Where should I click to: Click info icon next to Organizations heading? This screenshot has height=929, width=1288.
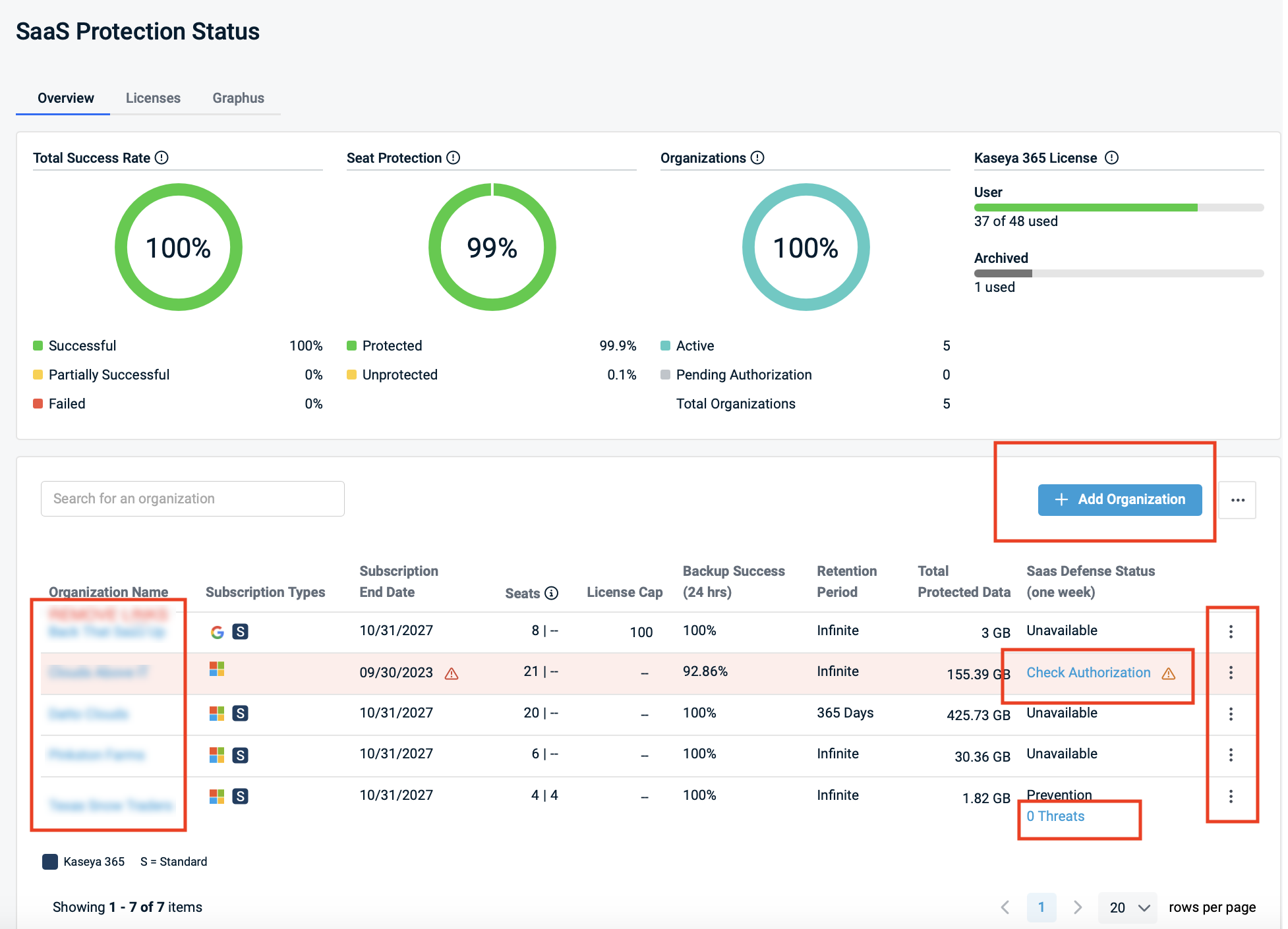(757, 157)
